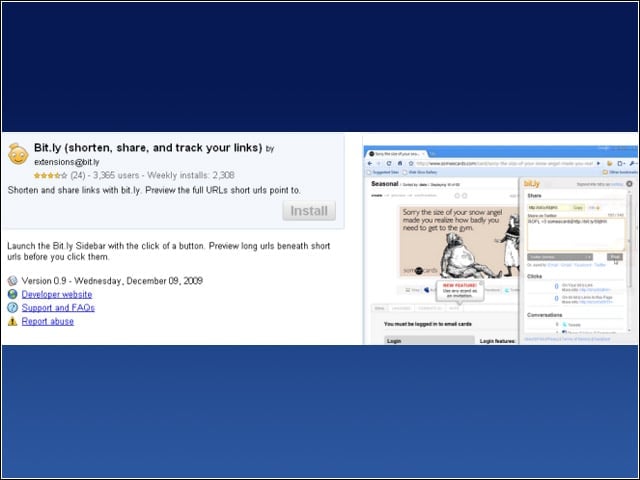Click the back arrow in screenshot browser
The width and height of the screenshot is (640, 480).
coord(370,163)
